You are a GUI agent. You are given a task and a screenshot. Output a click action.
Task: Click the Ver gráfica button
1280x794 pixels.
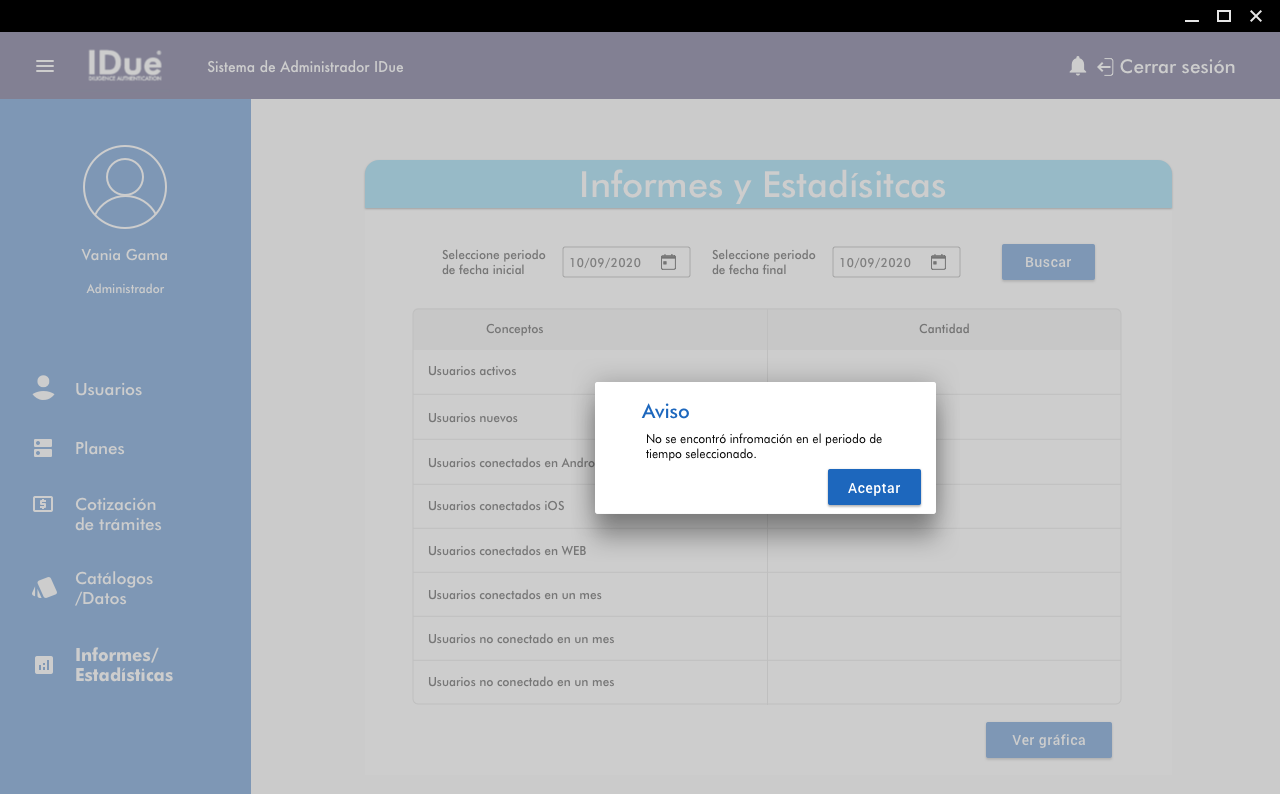pyautogui.click(x=1048, y=740)
